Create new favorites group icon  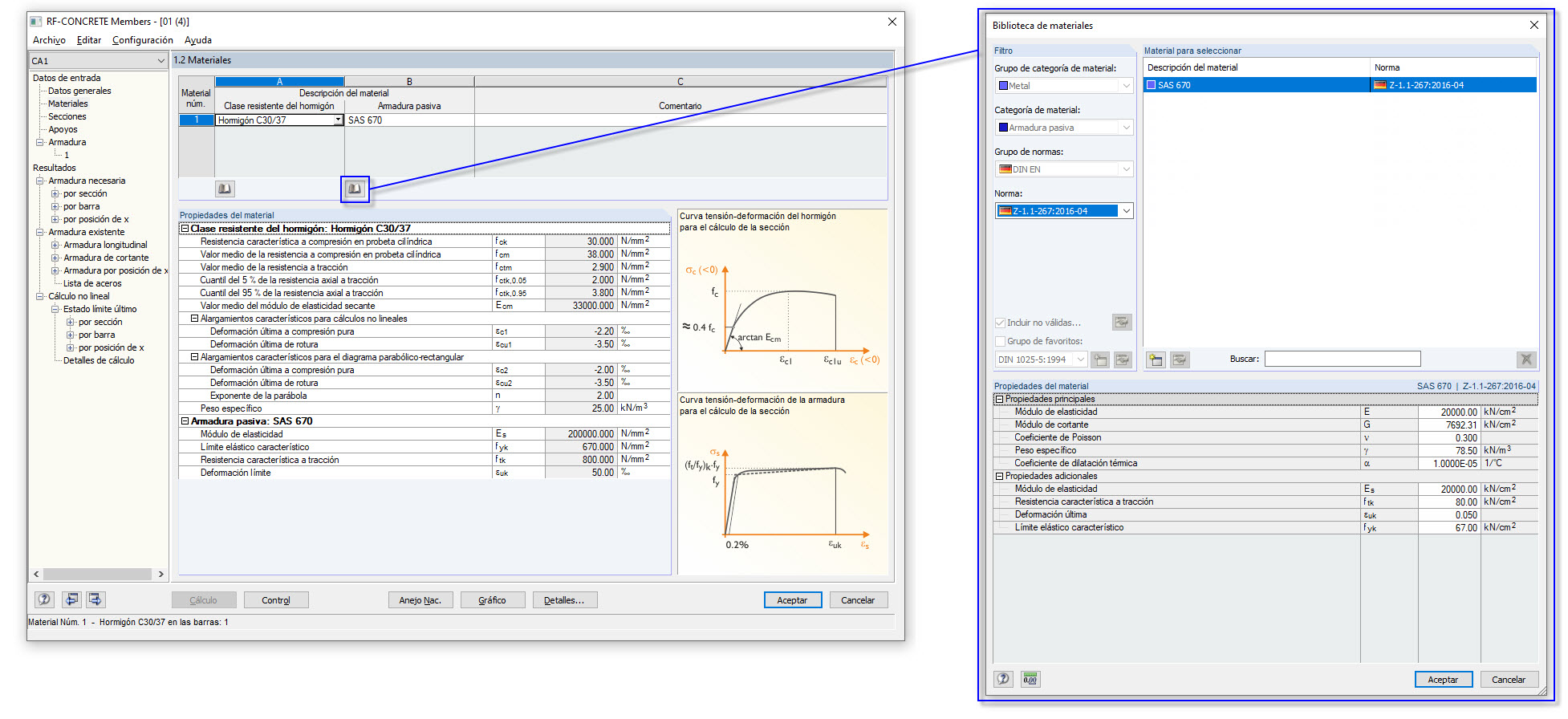1100,359
